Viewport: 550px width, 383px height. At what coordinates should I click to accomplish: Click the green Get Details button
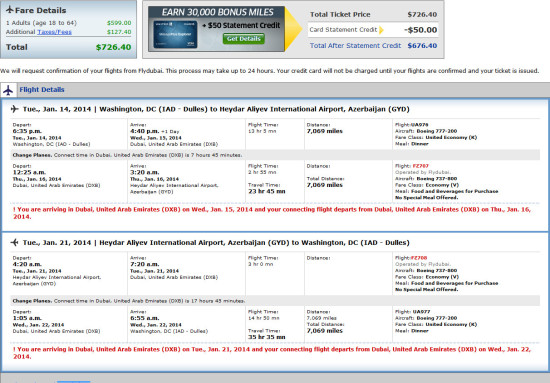click(x=243, y=39)
